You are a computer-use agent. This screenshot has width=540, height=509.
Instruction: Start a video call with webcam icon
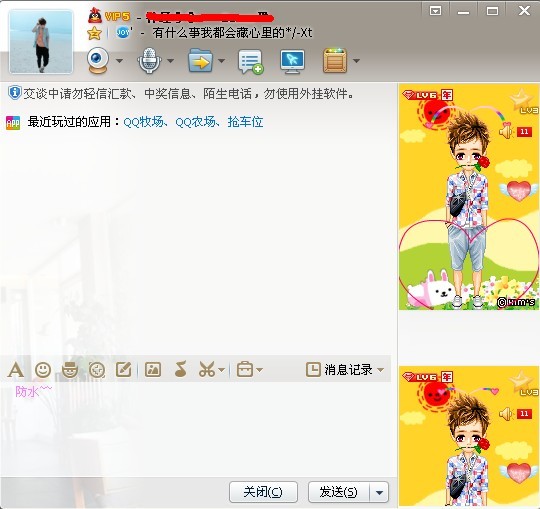[98, 60]
